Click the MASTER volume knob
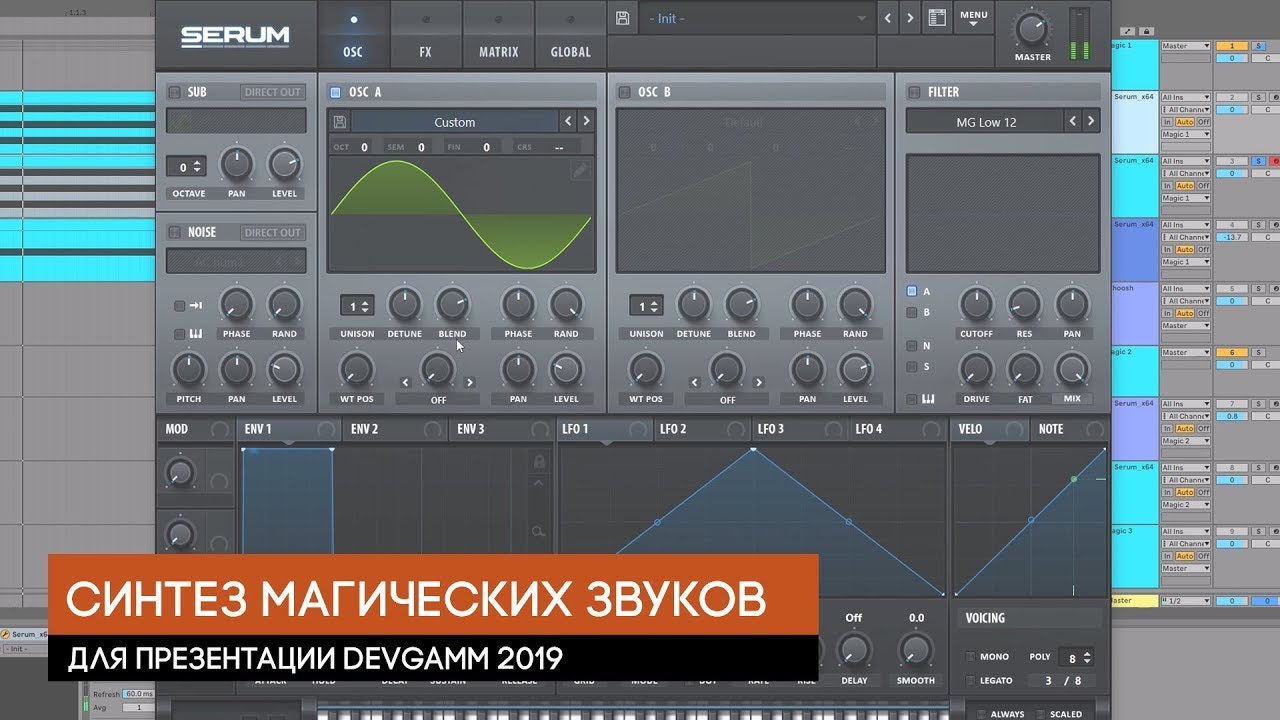The width and height of the screenshot is (1280, 720). pos(1032,27)
